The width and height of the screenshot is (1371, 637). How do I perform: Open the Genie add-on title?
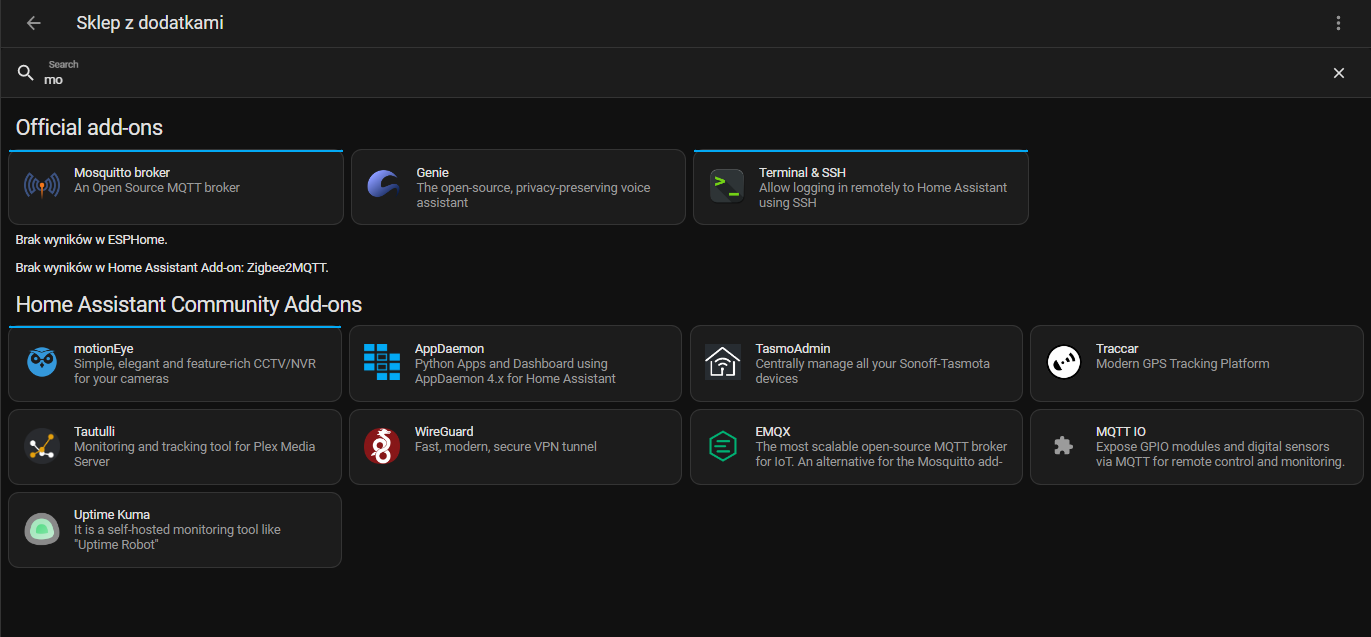point(433,173)
